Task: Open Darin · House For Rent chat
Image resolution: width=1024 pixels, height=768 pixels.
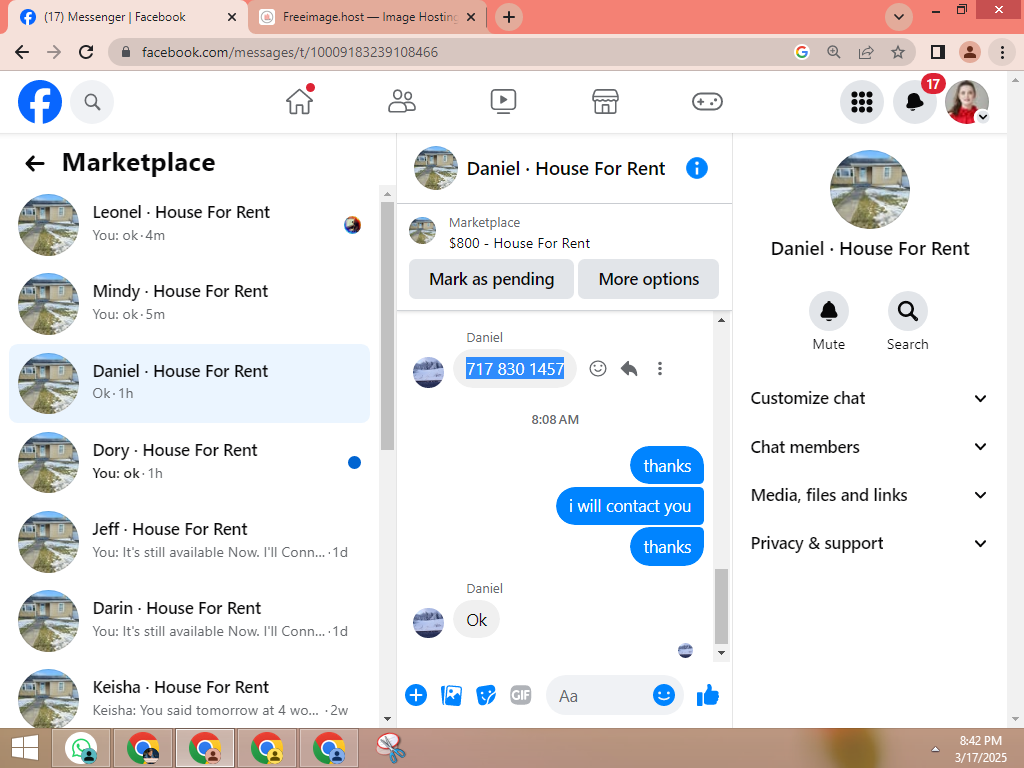Action: click(189, 620)
